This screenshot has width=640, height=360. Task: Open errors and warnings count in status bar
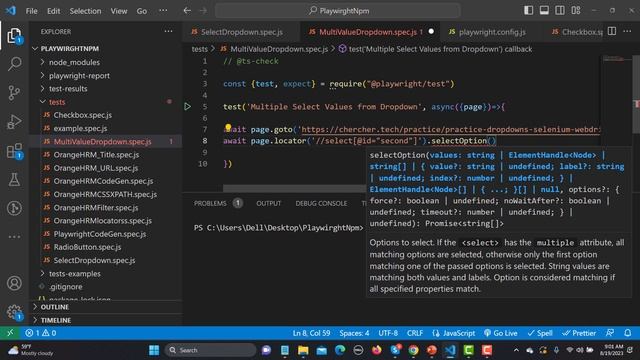(x=40, y=333)
